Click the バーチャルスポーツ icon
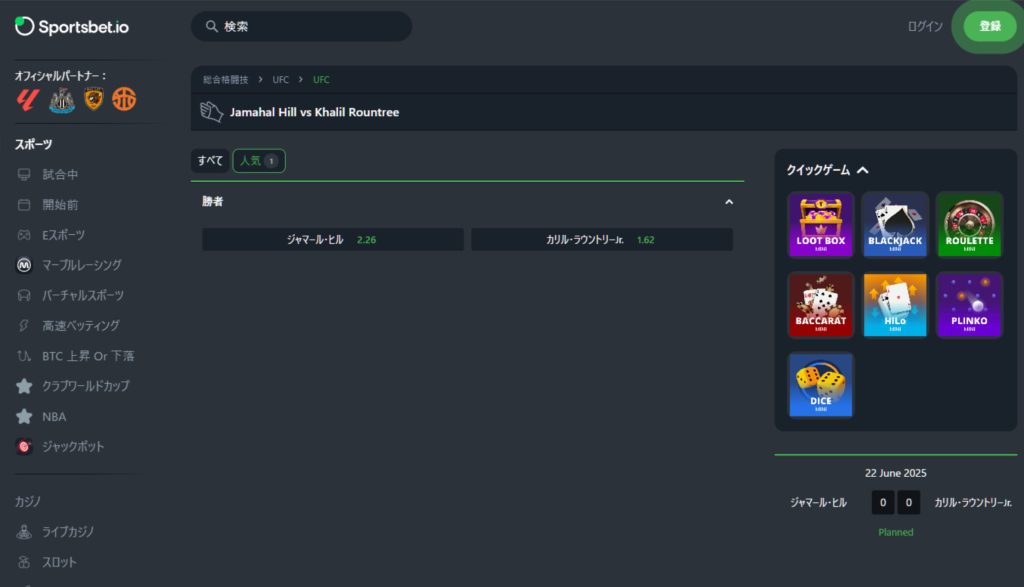 pyautogui.click(x=24, y=295)
